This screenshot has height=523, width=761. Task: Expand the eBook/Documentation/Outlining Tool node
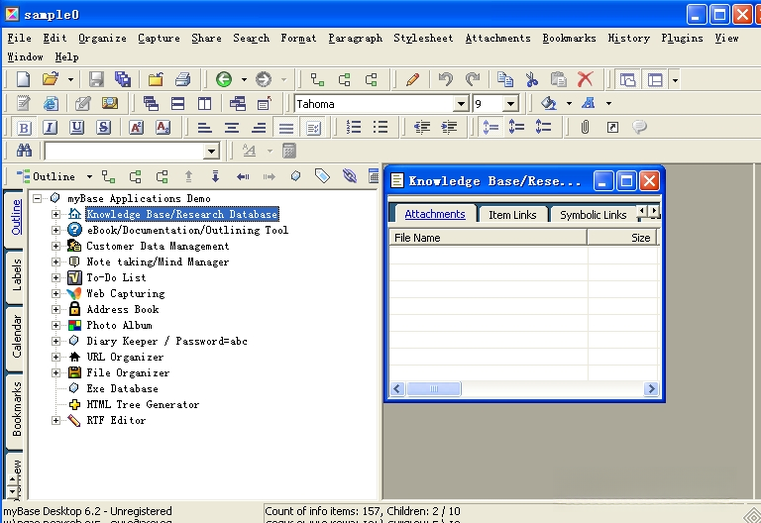click(56, 230)
